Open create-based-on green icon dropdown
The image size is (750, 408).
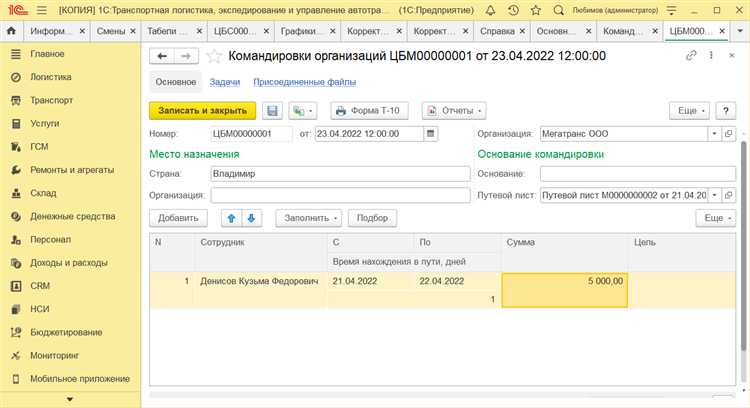pyautogui.click(x=302, y=110)
